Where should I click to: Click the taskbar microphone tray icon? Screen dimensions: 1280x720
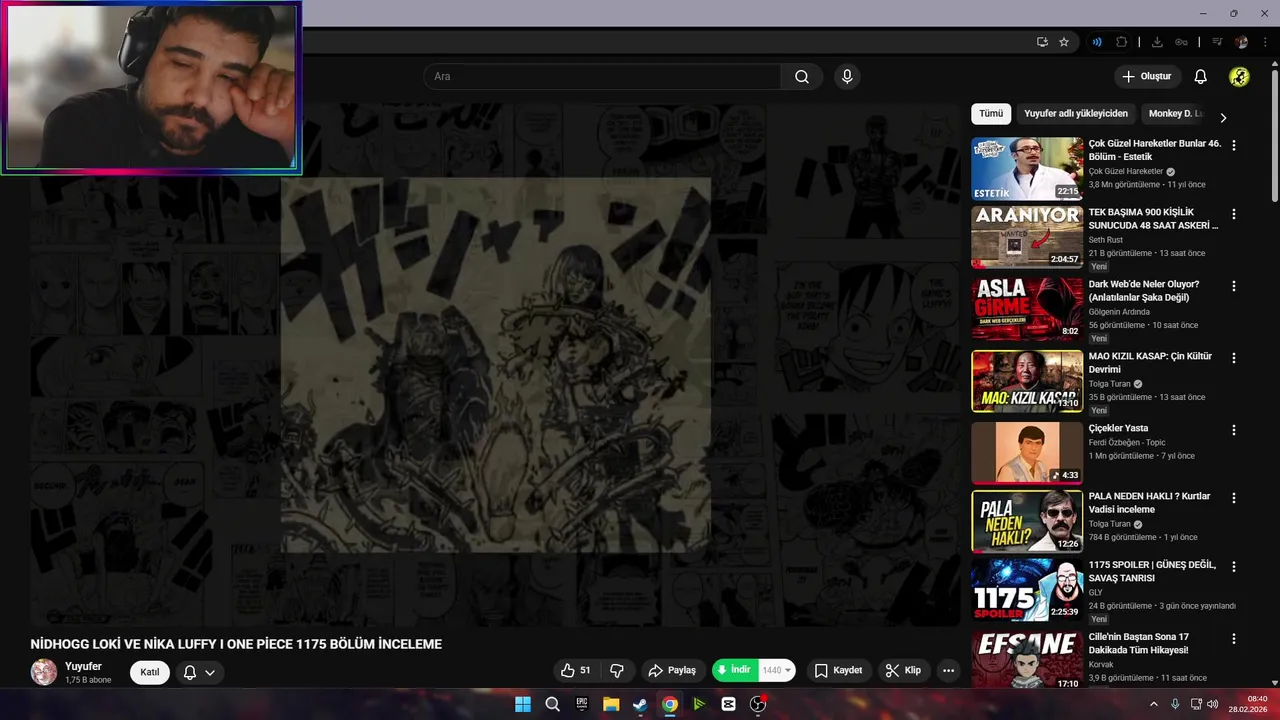(1175, 704)
